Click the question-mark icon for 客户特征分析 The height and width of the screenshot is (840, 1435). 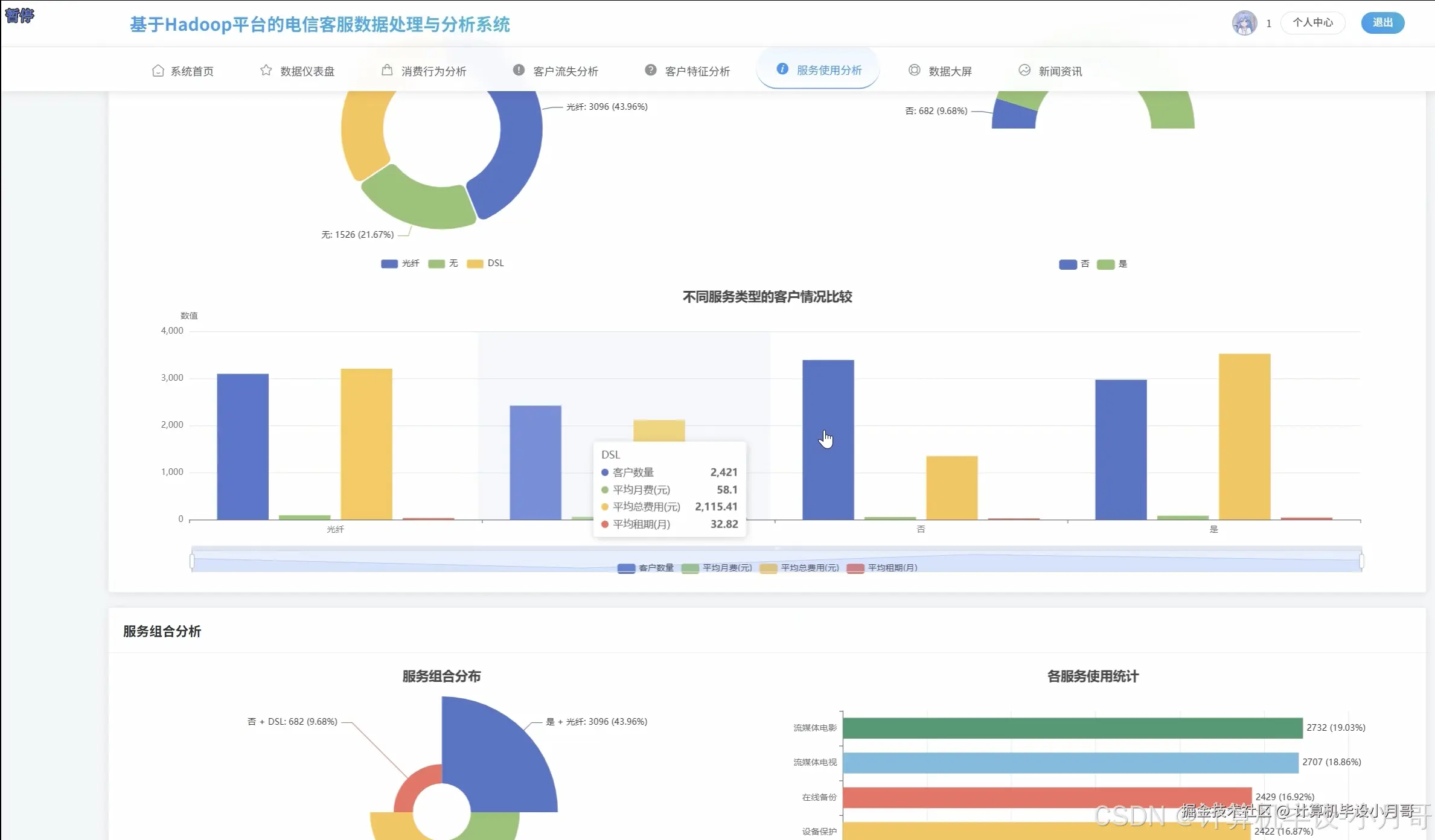tap(650, 70)
